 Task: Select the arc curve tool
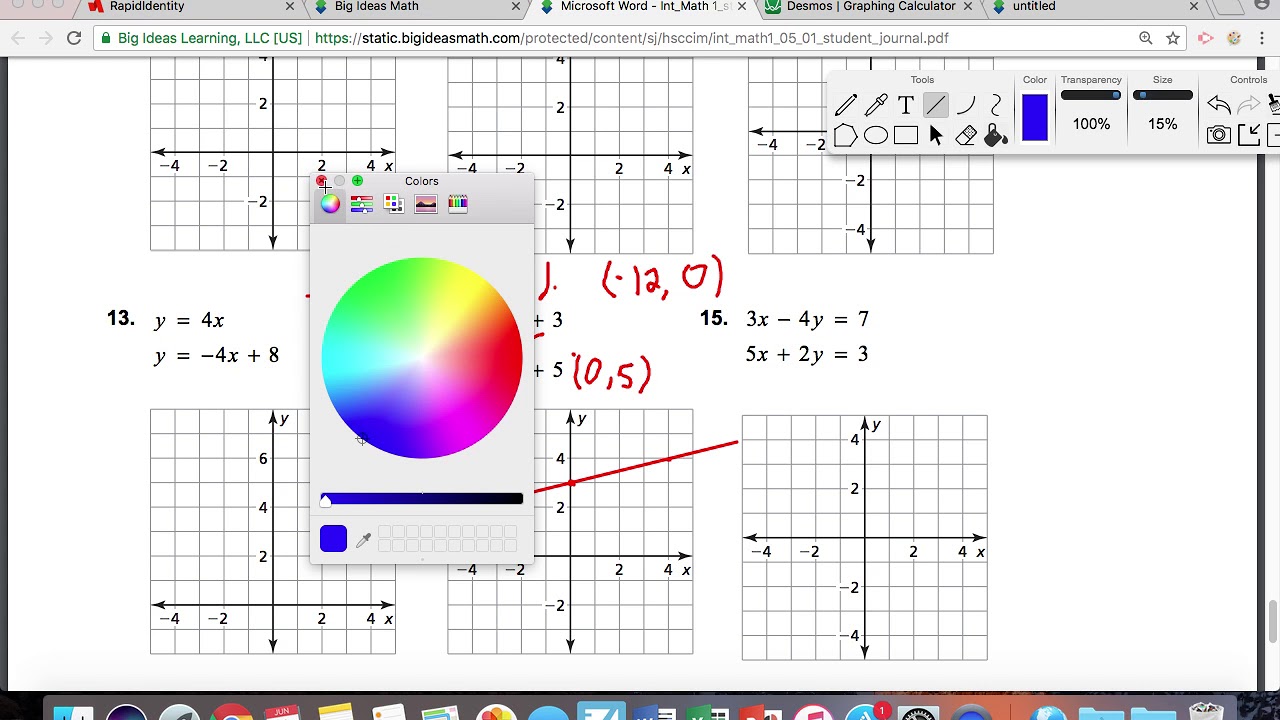(x=966, y=105)
